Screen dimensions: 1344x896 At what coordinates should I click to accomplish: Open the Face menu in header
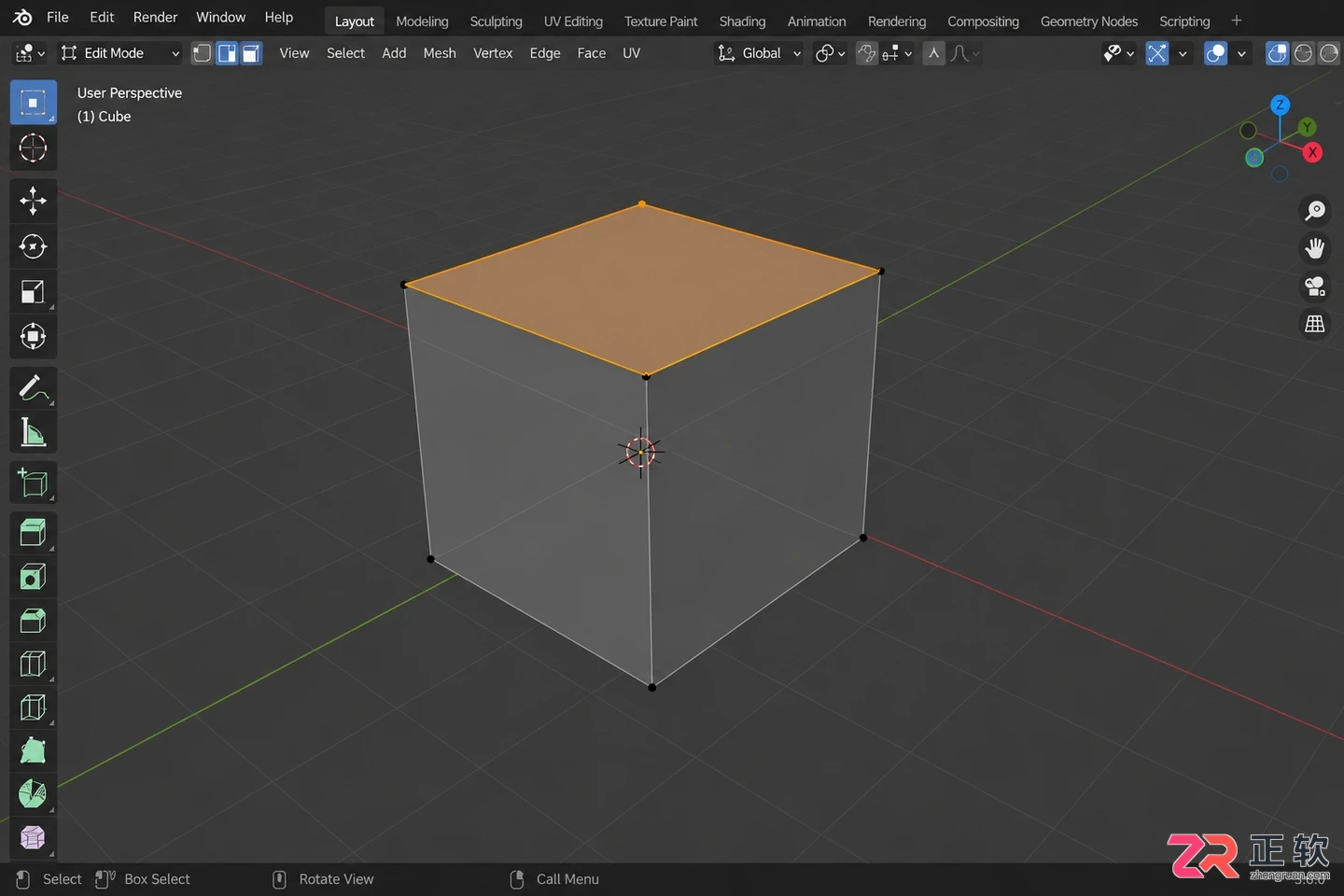pyautogui.click(x=592, y=53)
